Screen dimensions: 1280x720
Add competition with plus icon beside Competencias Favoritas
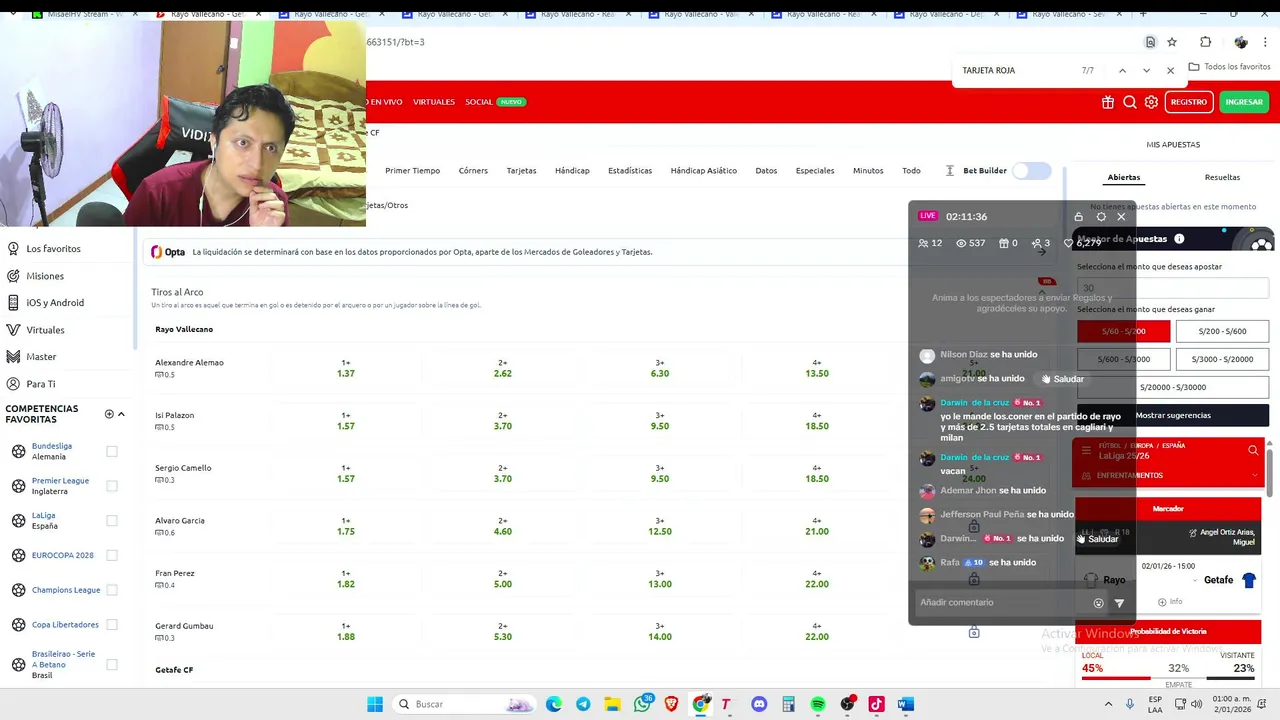(109, 414)
